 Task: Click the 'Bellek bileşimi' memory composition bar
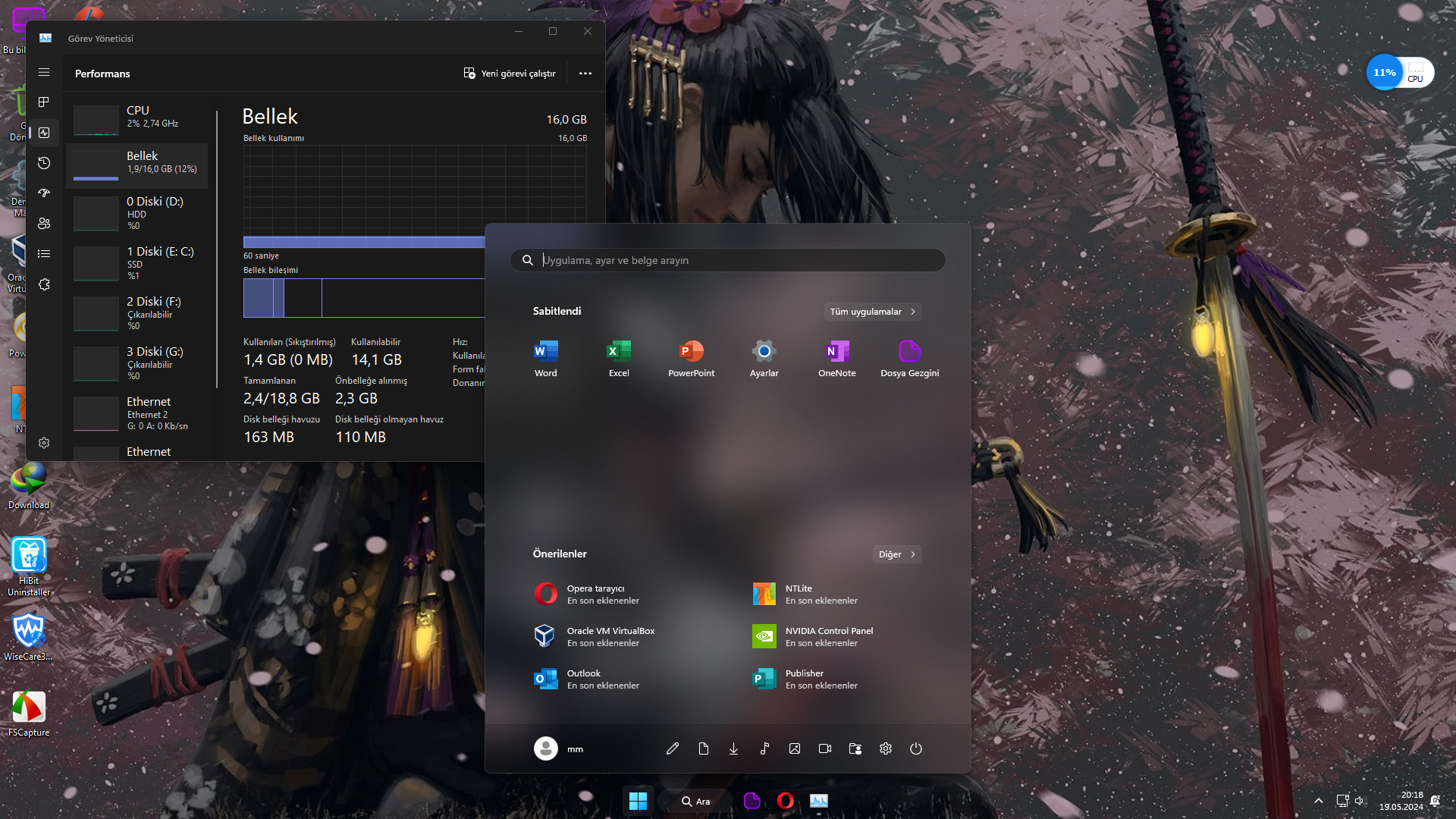point(364,298)
